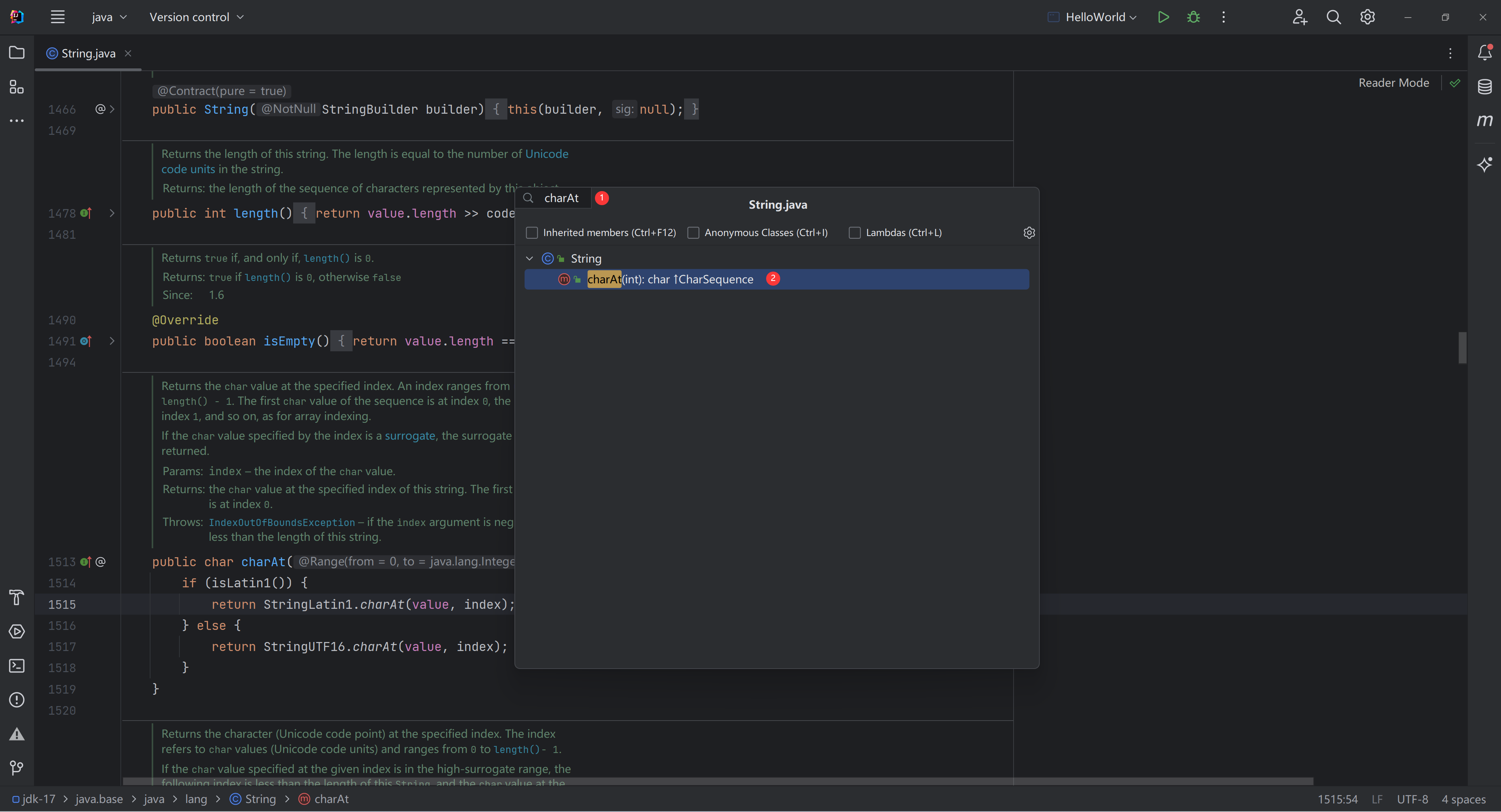Screen dimensions: 1501x812
Task: Toggle Reader Mode
Action: point(1393,83)
